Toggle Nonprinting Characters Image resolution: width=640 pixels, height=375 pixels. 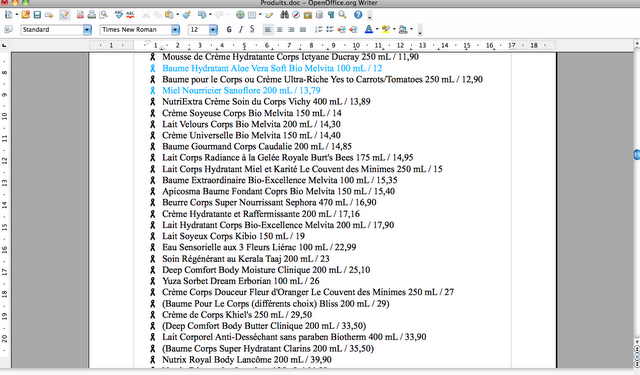[x=331, y=15]
